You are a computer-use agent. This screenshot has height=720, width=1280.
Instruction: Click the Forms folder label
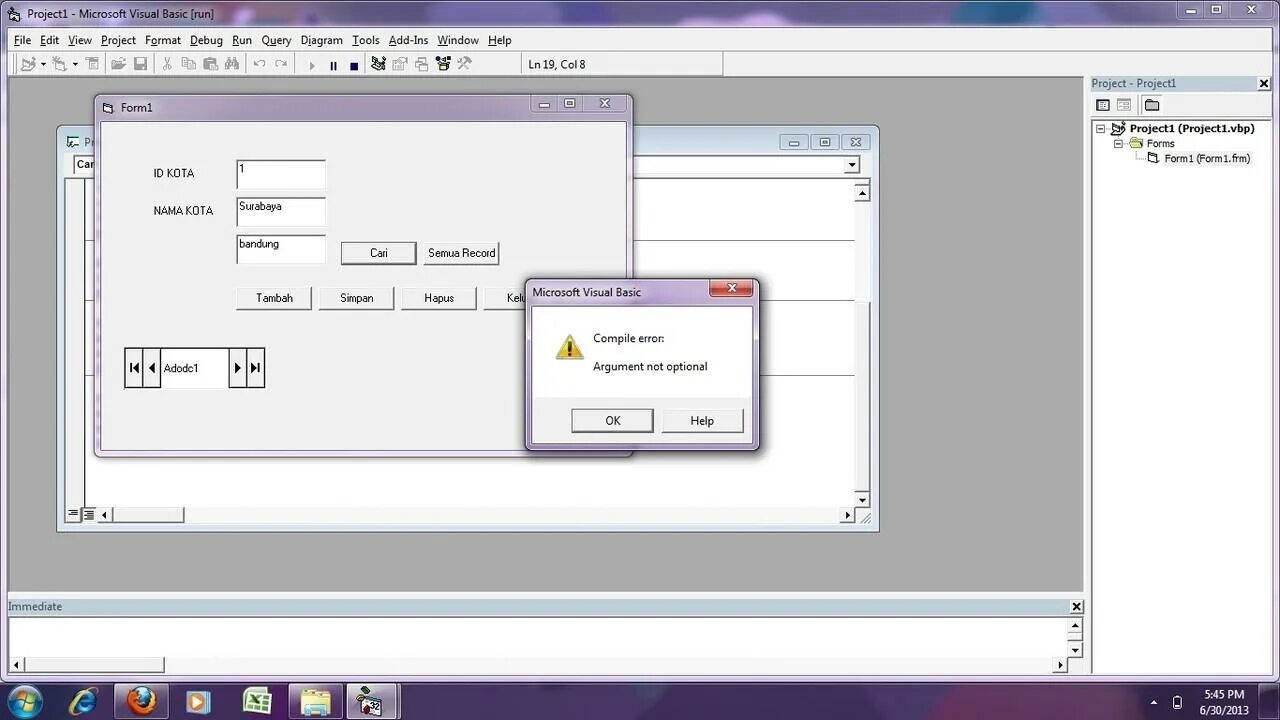tap(1160, 144)
